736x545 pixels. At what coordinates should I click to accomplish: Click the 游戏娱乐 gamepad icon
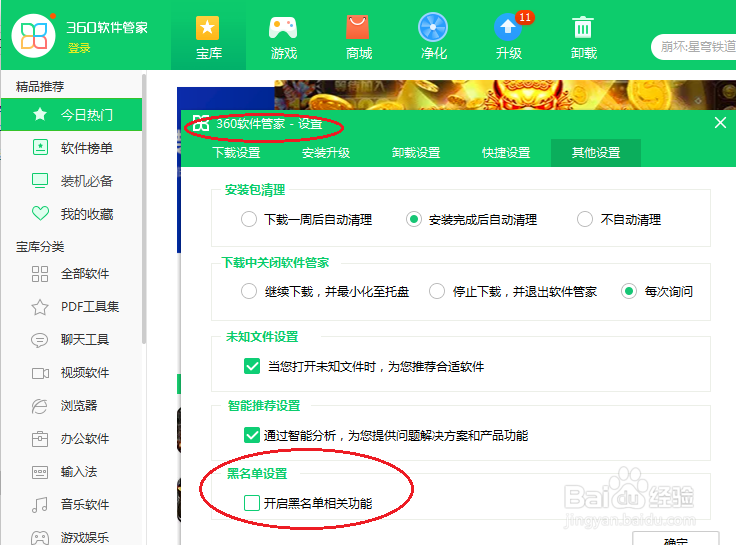(40, 537)
